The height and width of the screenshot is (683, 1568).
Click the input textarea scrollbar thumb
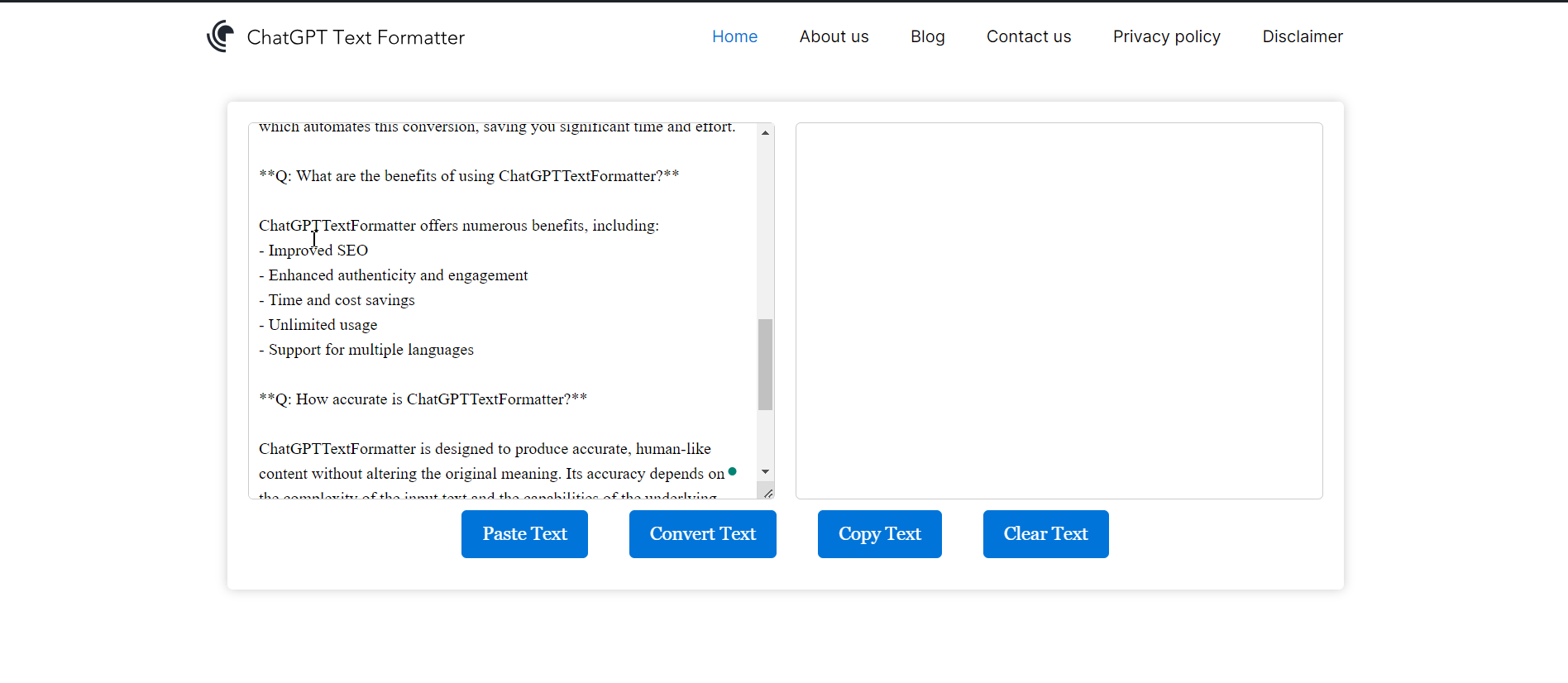click(765, 364)
